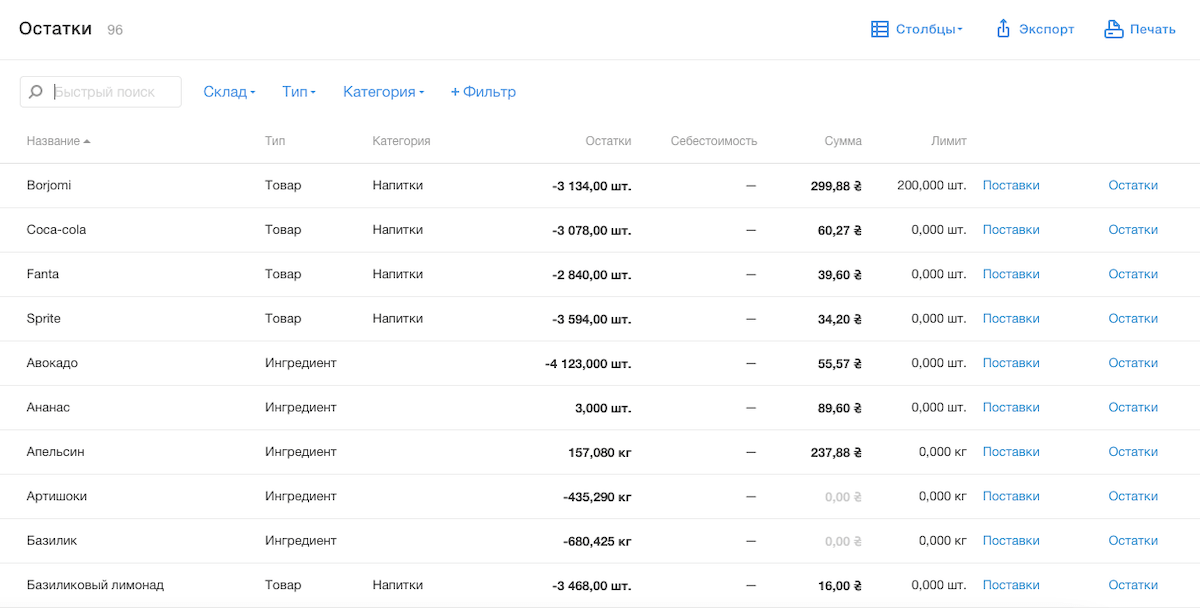Screen dimensions: 1200x608
Task: Open Остатки link for Coca-cola
Action: (x=1133, y=230)
